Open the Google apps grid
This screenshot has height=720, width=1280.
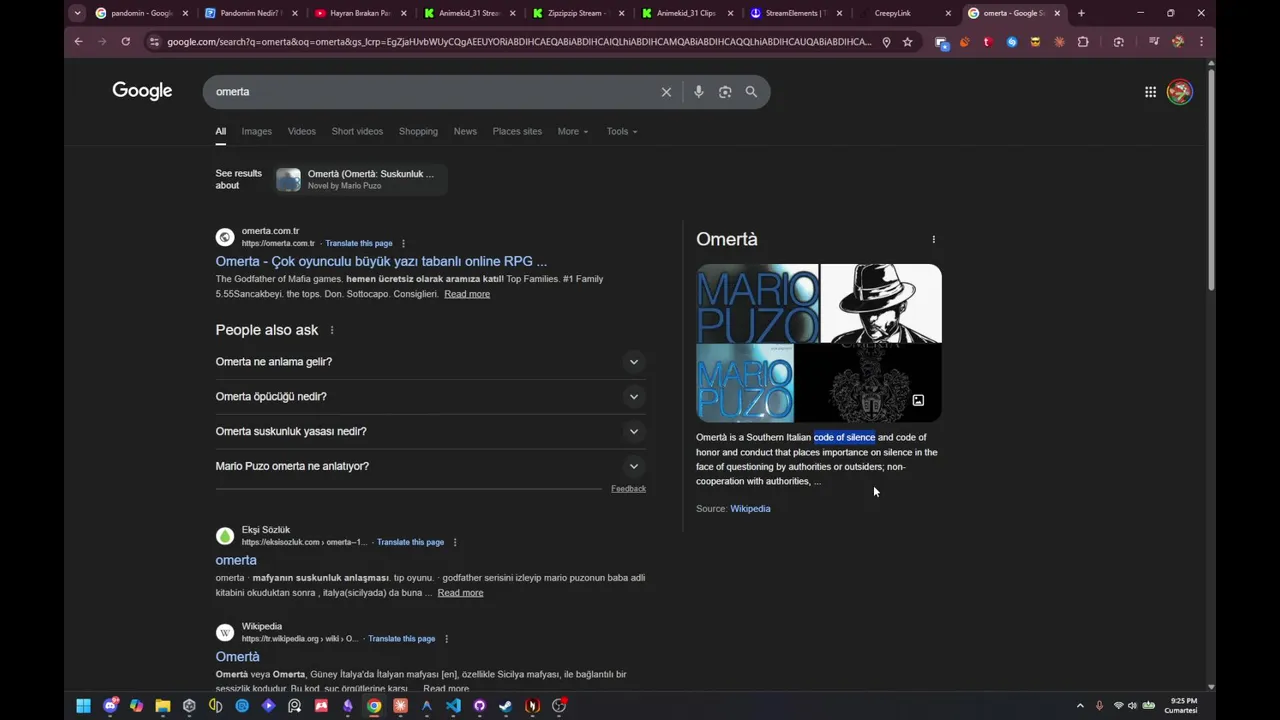[x=1150, y=92]
